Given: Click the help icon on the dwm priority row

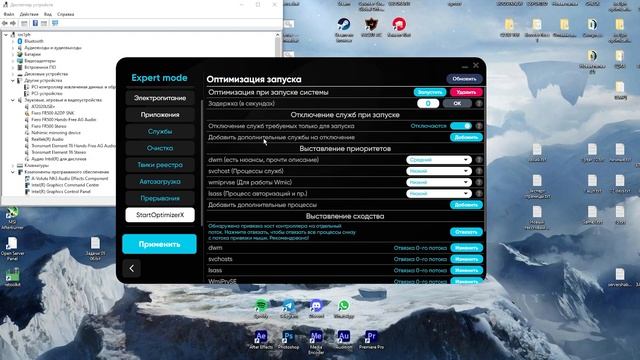Looking at the screenshot, I should [x=479, y=160].
